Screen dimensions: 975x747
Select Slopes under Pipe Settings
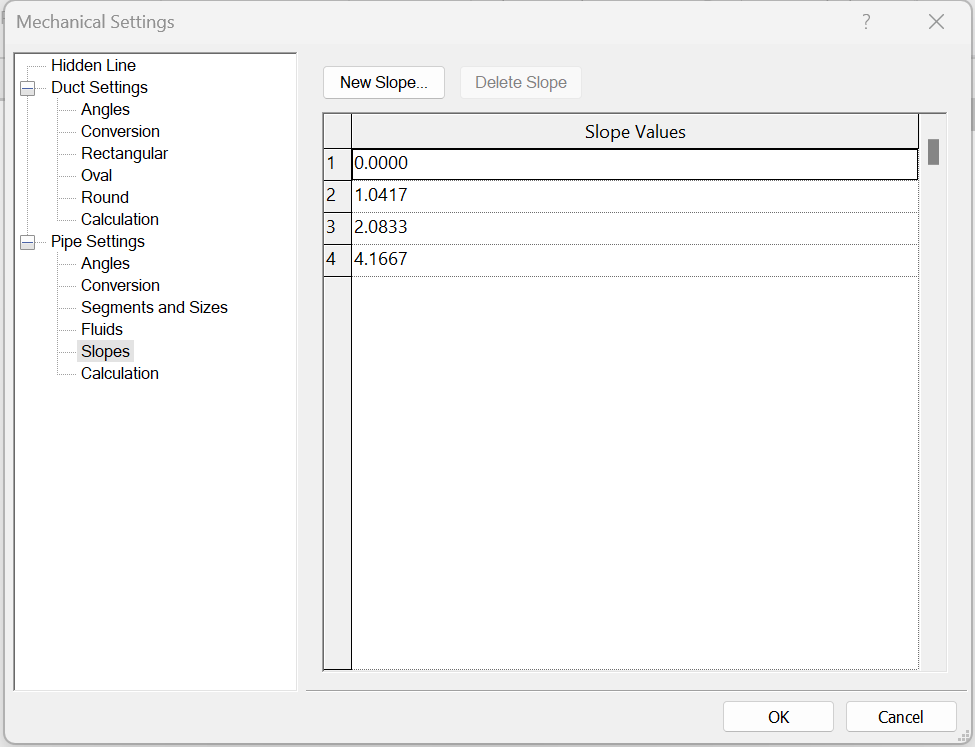[105, 351]
